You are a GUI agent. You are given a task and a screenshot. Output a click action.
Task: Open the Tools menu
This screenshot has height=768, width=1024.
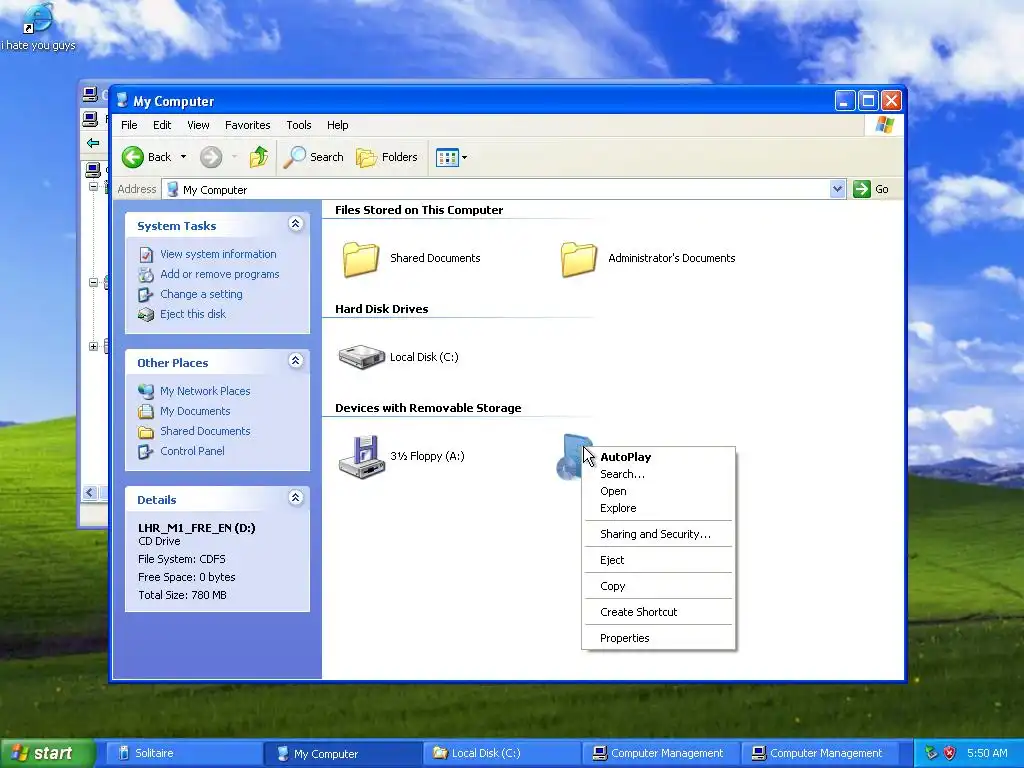[298, 125]
